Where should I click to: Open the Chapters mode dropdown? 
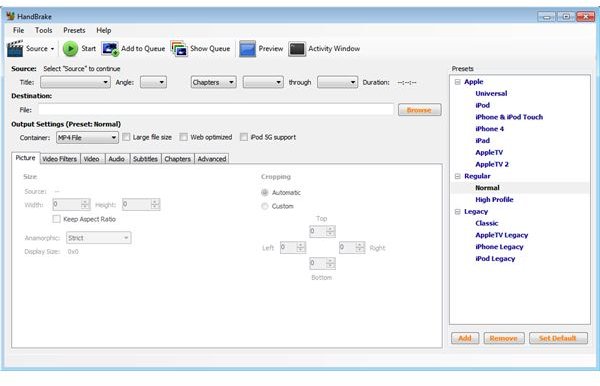214,82
